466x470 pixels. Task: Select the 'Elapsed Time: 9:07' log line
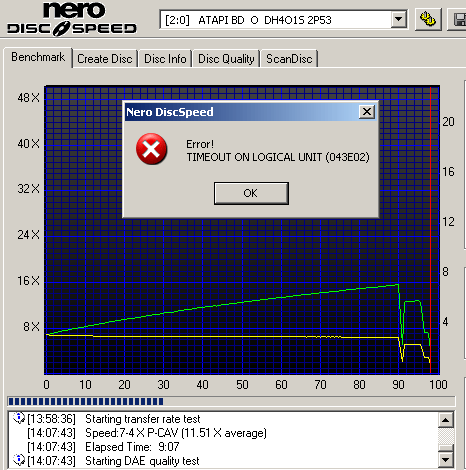coord(132,447)
